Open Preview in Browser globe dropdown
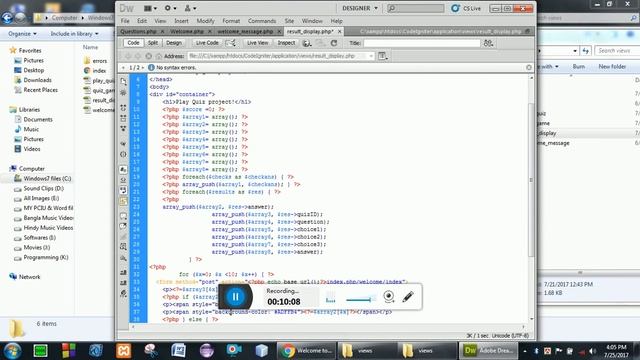 click(x=307, y=43)
